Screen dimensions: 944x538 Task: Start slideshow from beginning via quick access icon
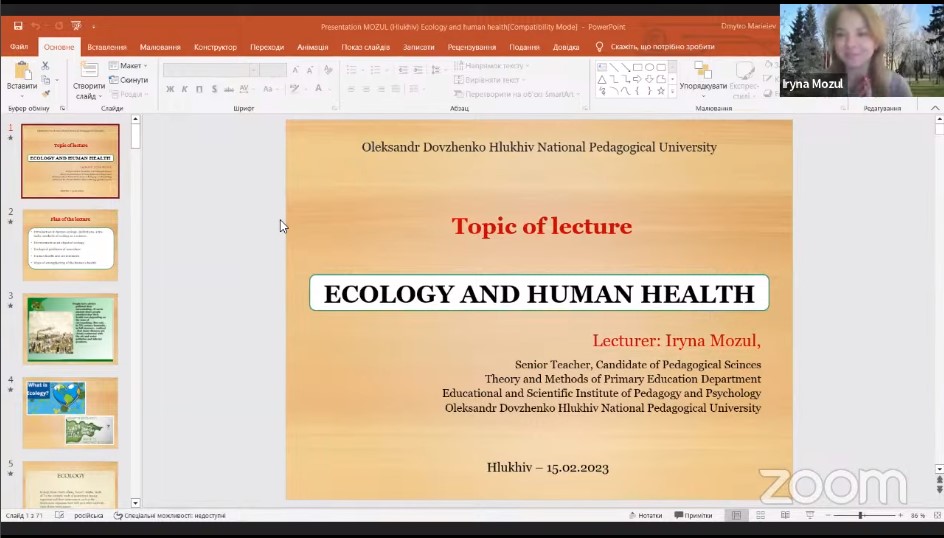[x=76, y=26]
